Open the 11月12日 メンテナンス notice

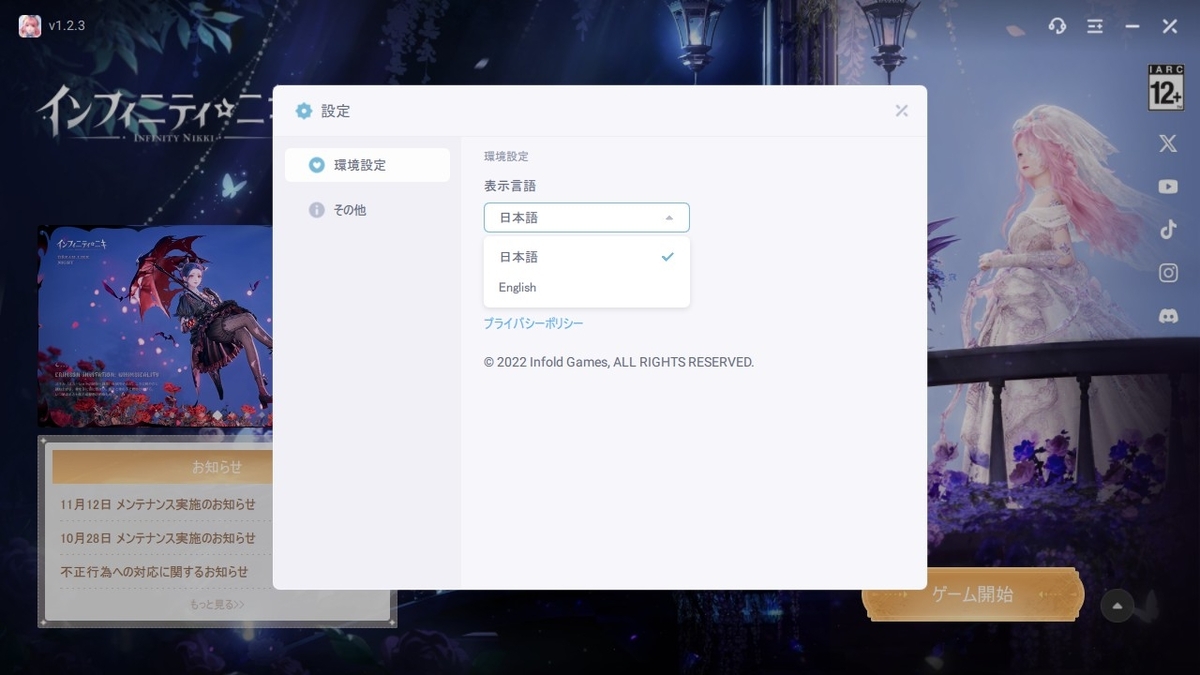[x=158, y=504]
